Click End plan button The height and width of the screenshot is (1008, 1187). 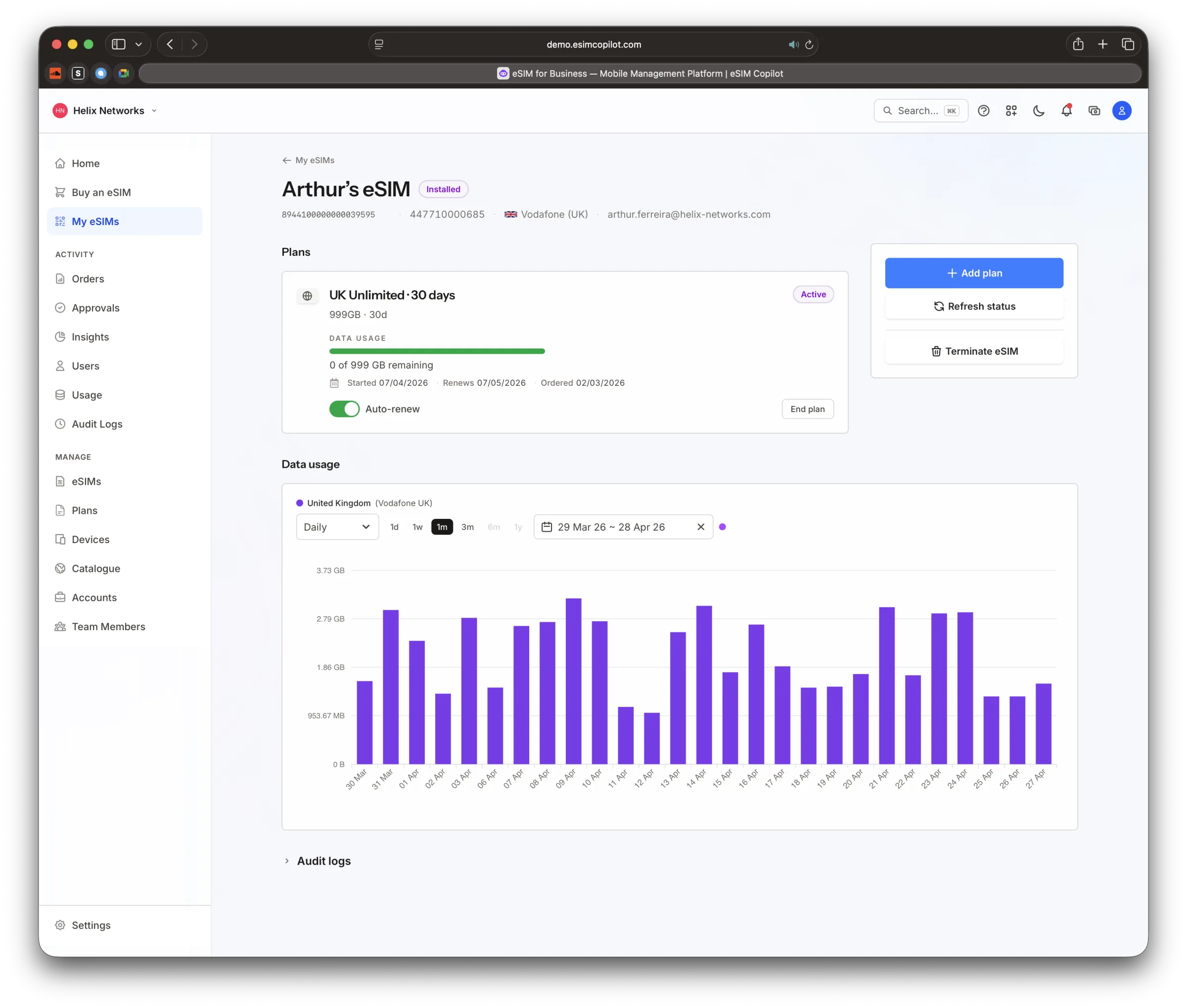coord(808,409)
